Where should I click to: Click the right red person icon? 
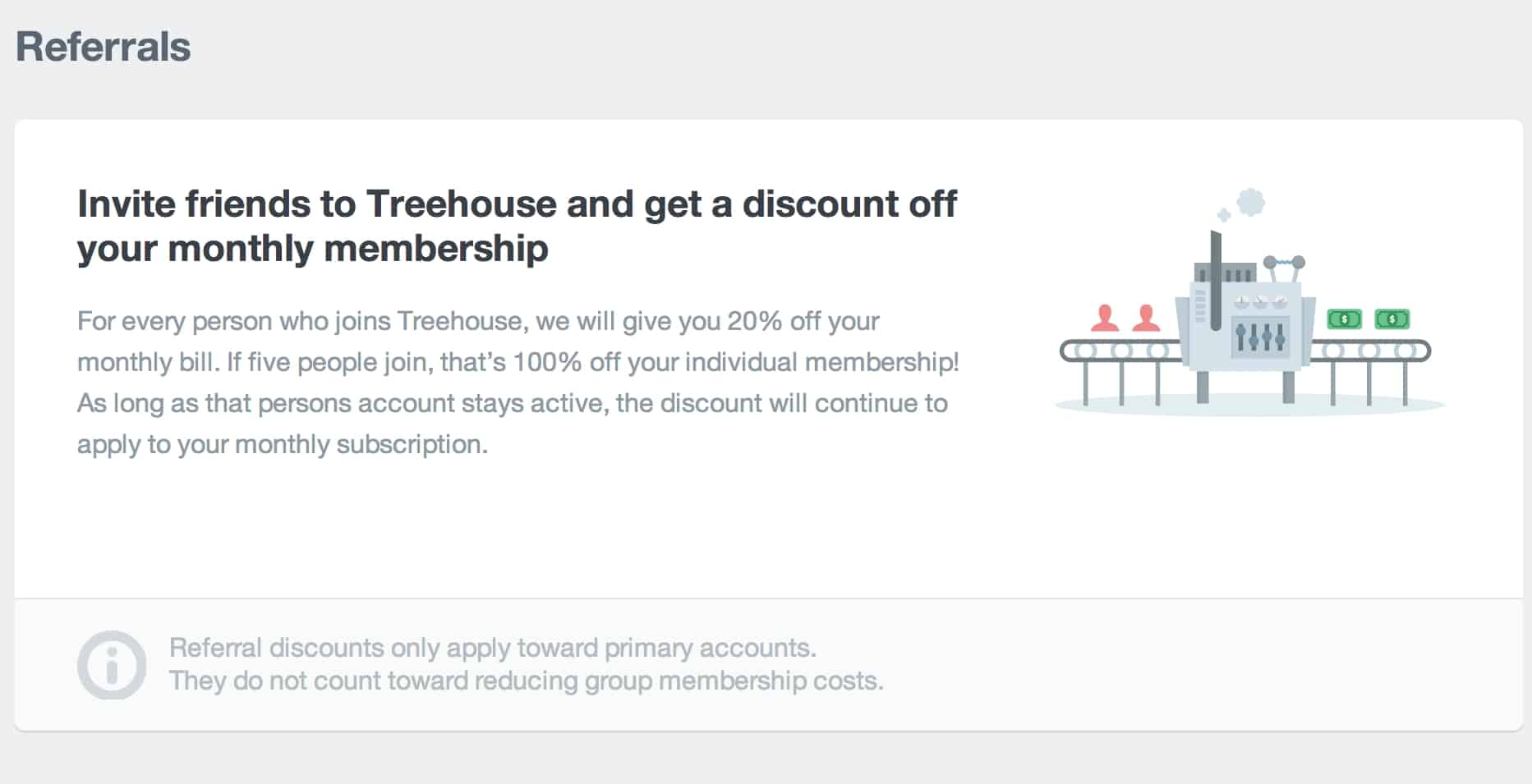1146,319
